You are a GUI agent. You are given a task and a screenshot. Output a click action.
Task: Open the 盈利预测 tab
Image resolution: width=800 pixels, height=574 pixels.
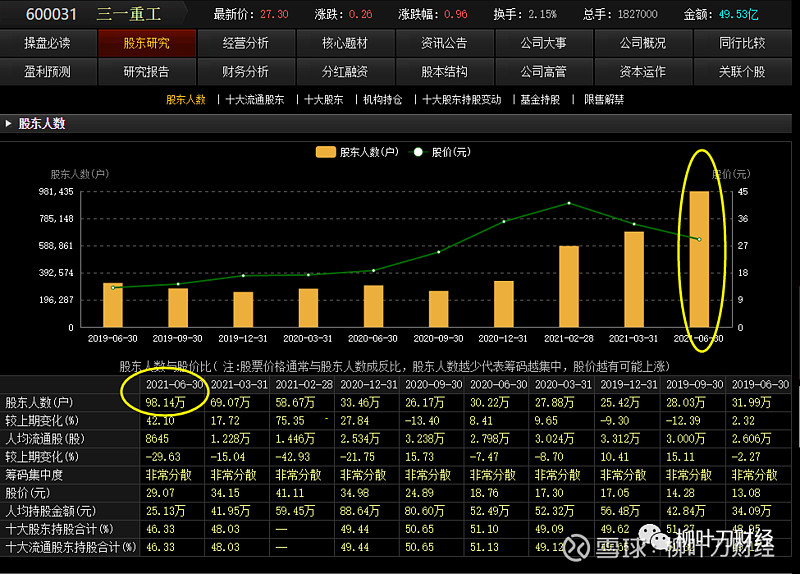(x=48, y=71)
